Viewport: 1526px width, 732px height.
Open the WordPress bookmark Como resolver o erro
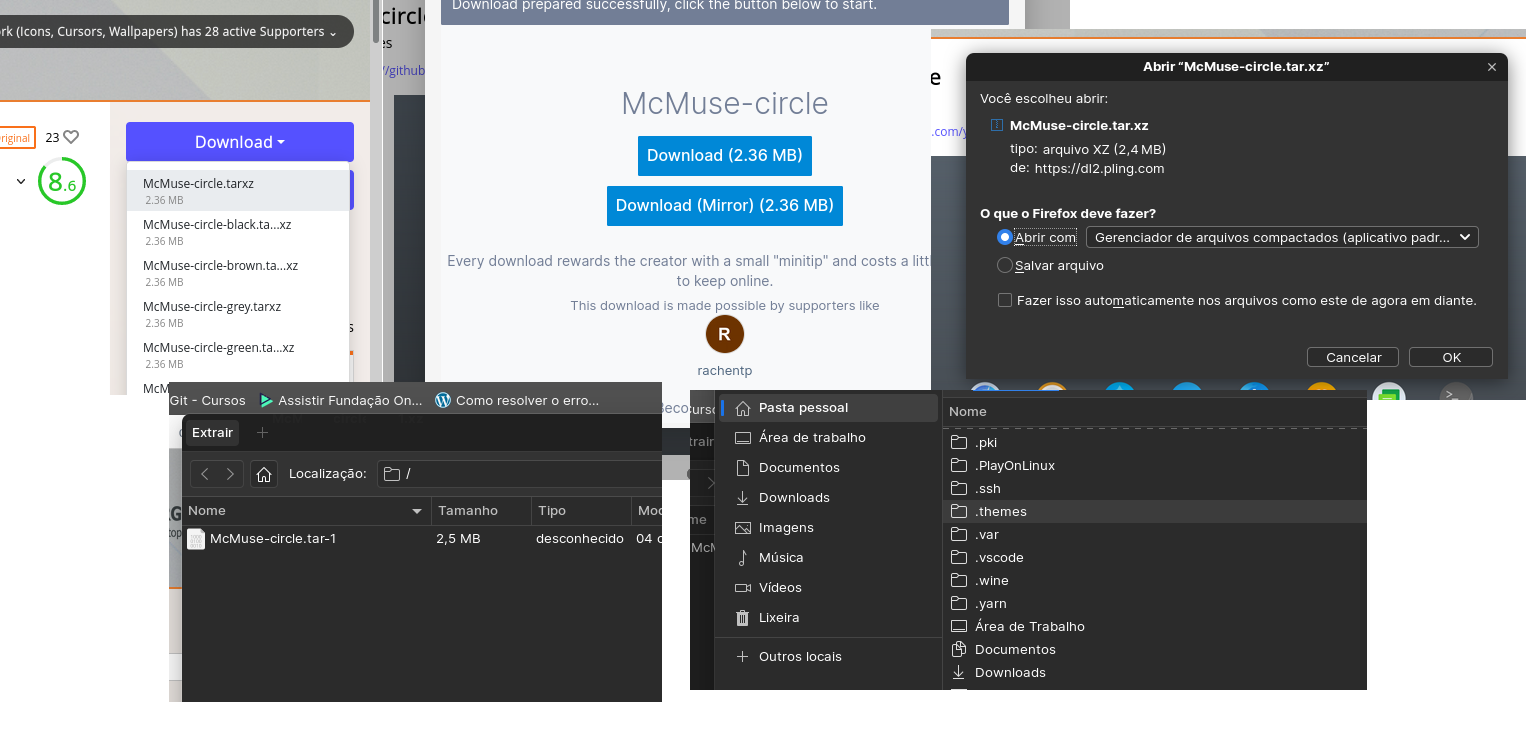tap(517, 400)
